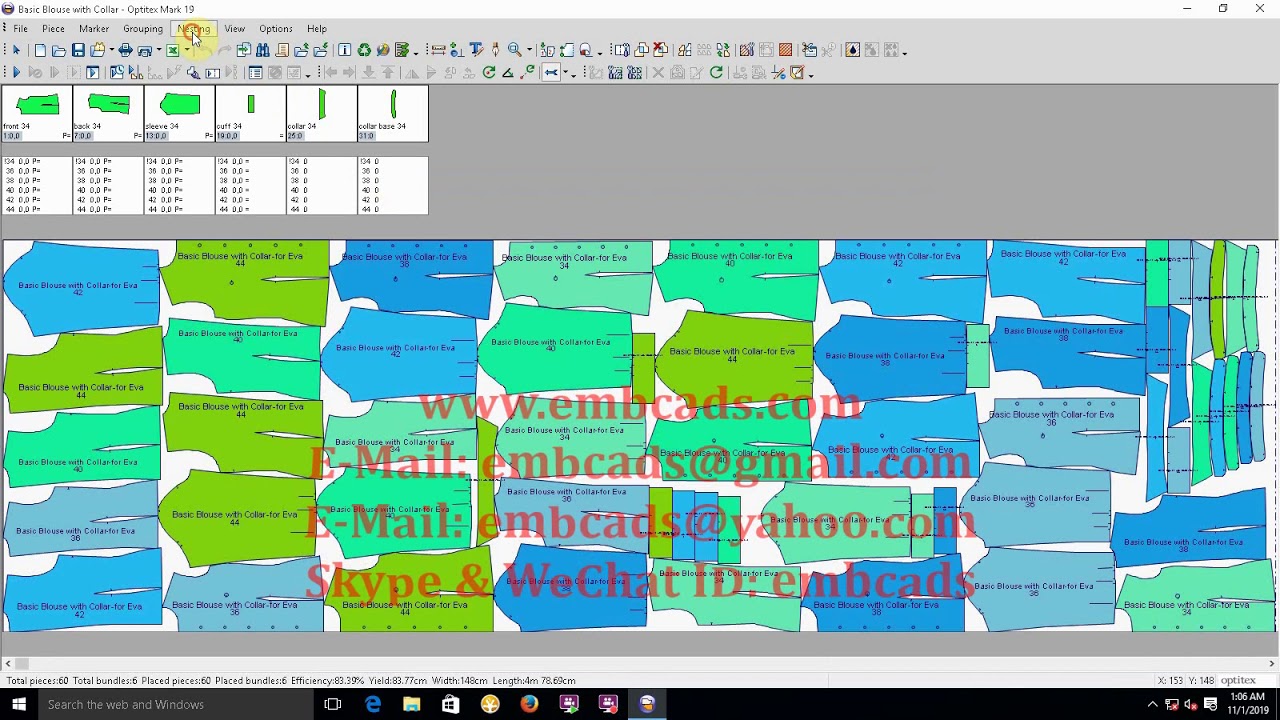Click the hatched fabric pattern icon
Image resolution: width=1280 pixels, height=720 pixels.
(x=786, y=50)
